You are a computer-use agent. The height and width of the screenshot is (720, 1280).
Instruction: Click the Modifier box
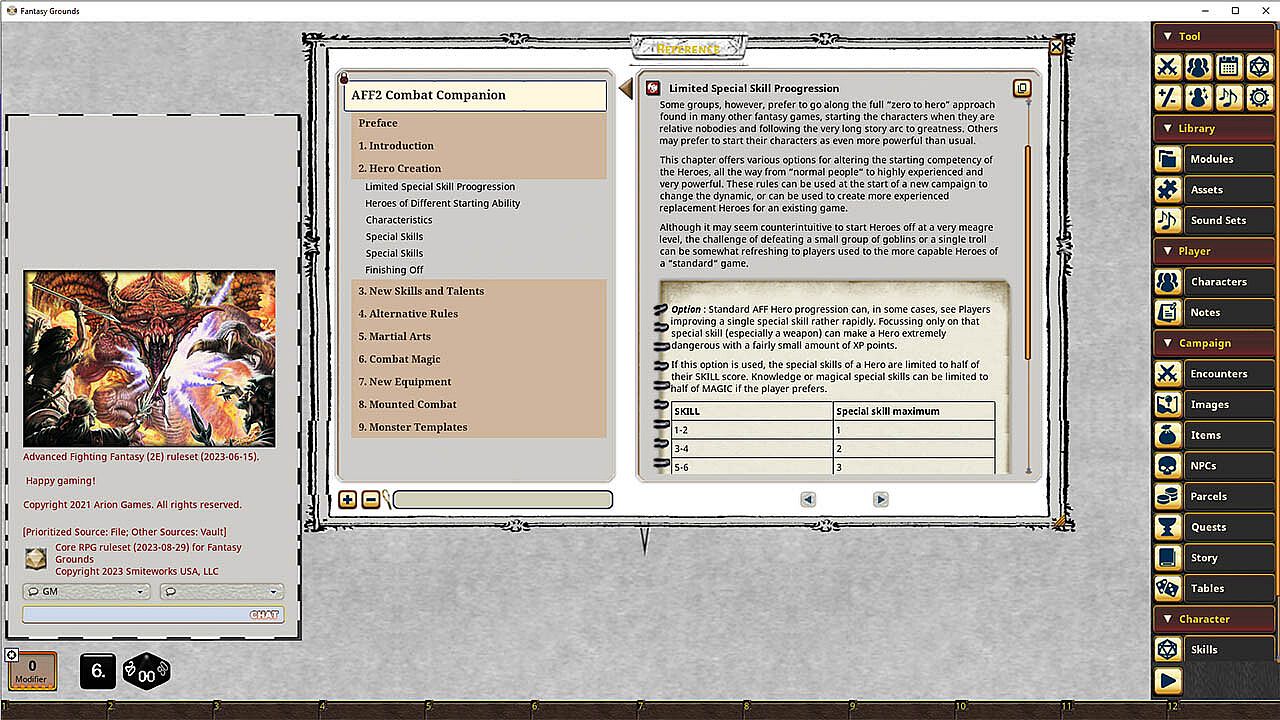[x=31, y=672]
